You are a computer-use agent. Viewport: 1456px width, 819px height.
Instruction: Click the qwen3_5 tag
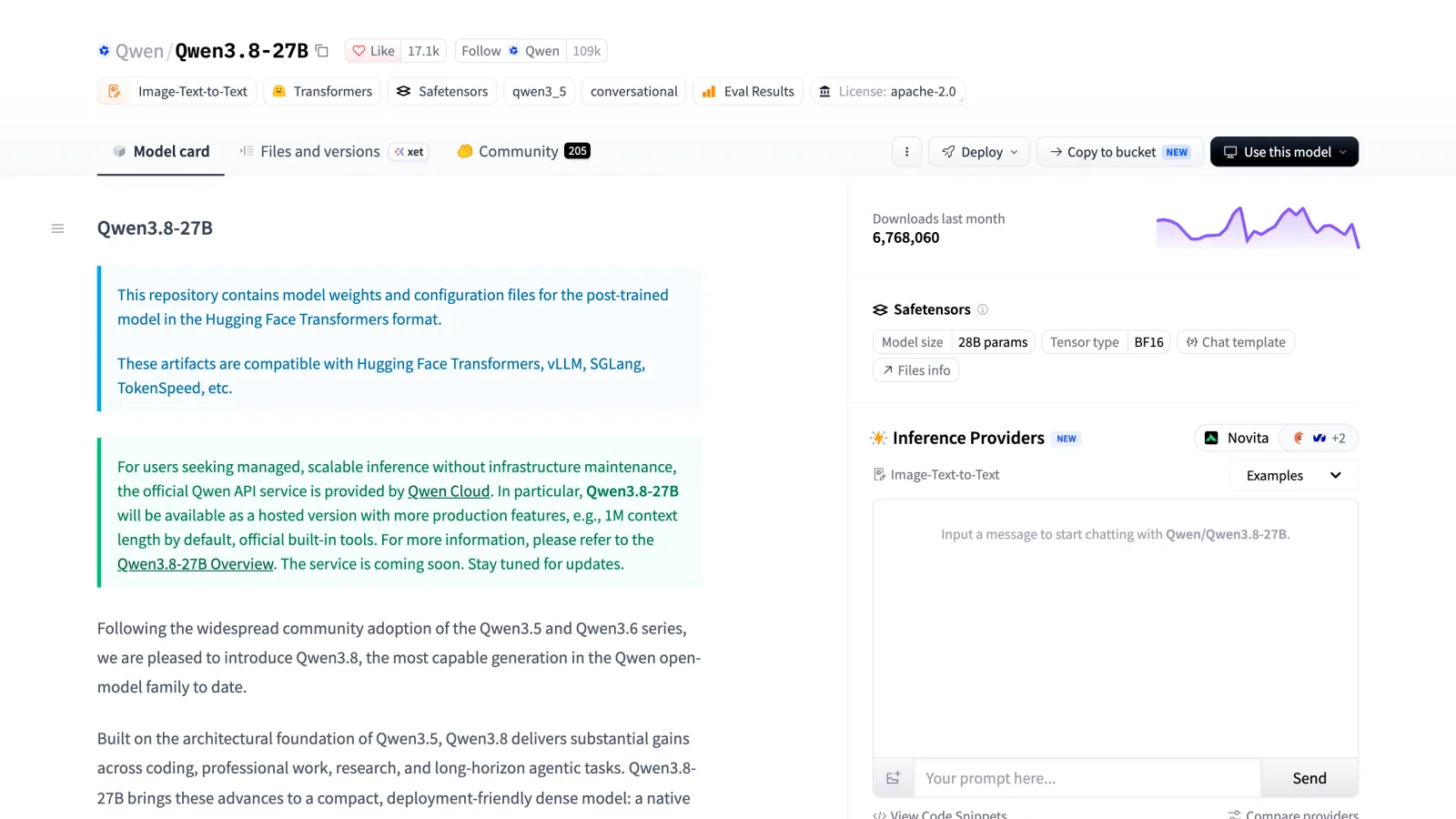click(539, 91)
